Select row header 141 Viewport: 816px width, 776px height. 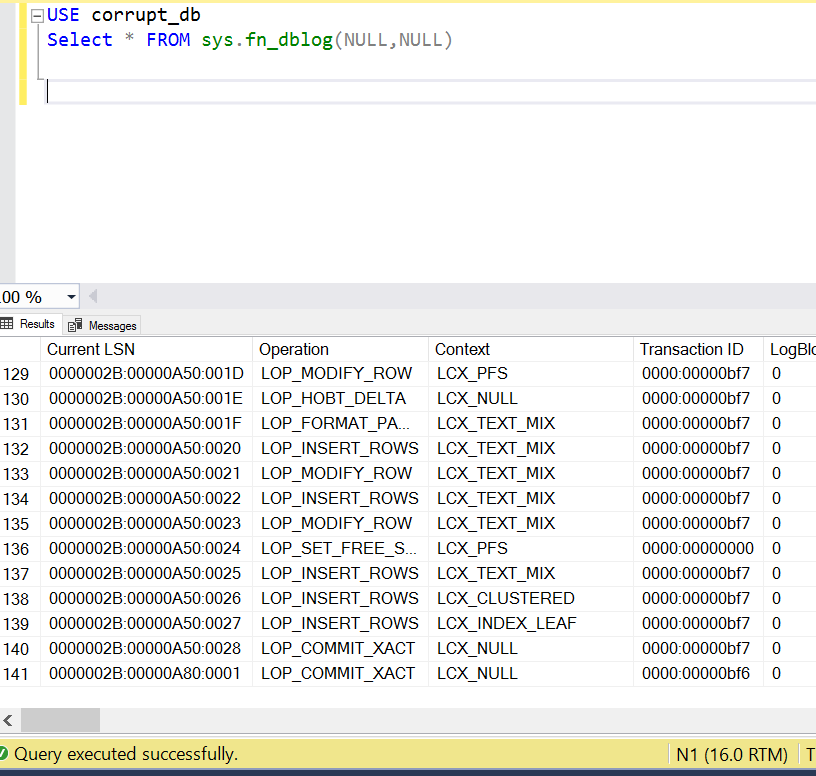[x=20, y=674]
